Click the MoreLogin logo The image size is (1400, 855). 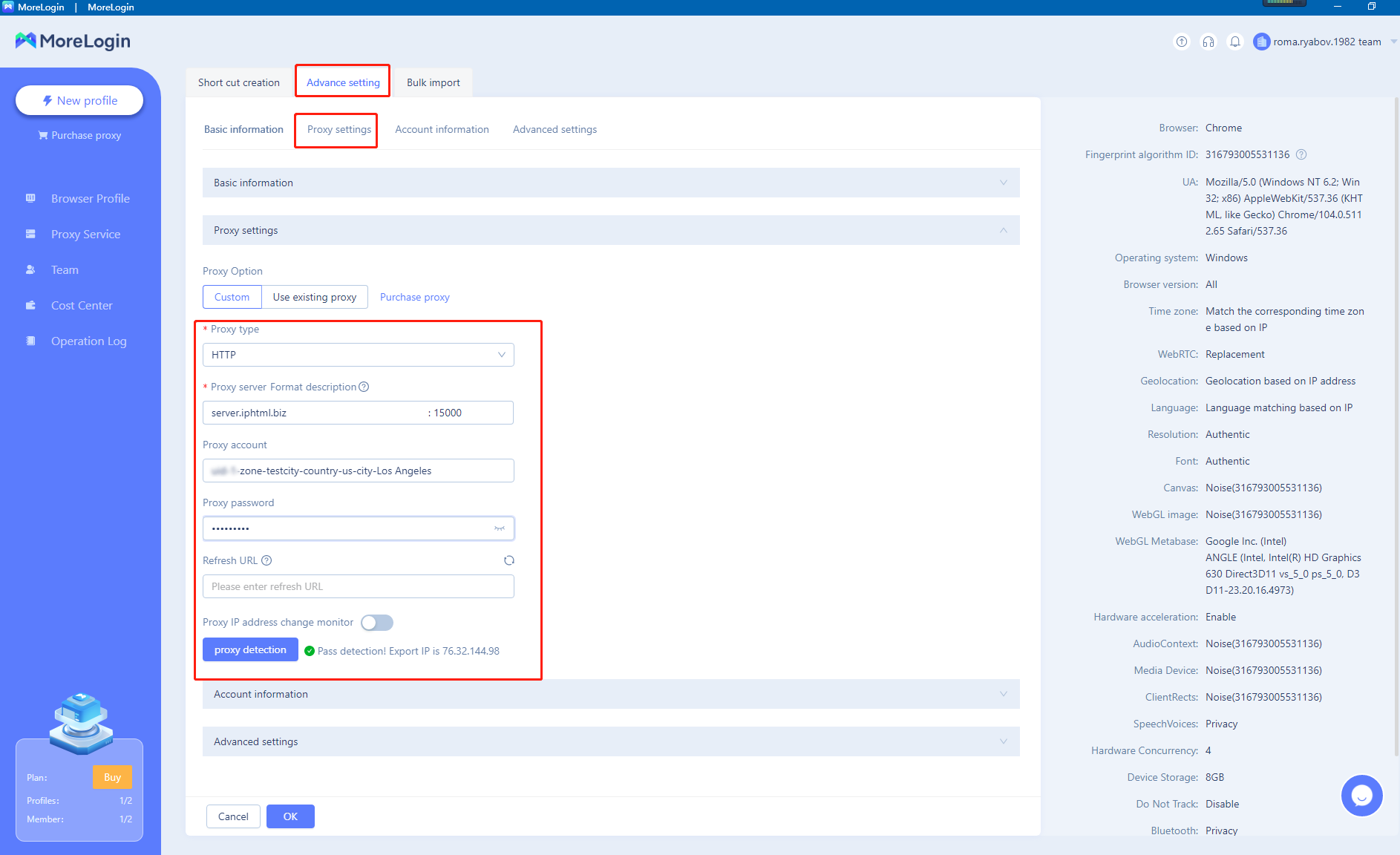[73, 41]
